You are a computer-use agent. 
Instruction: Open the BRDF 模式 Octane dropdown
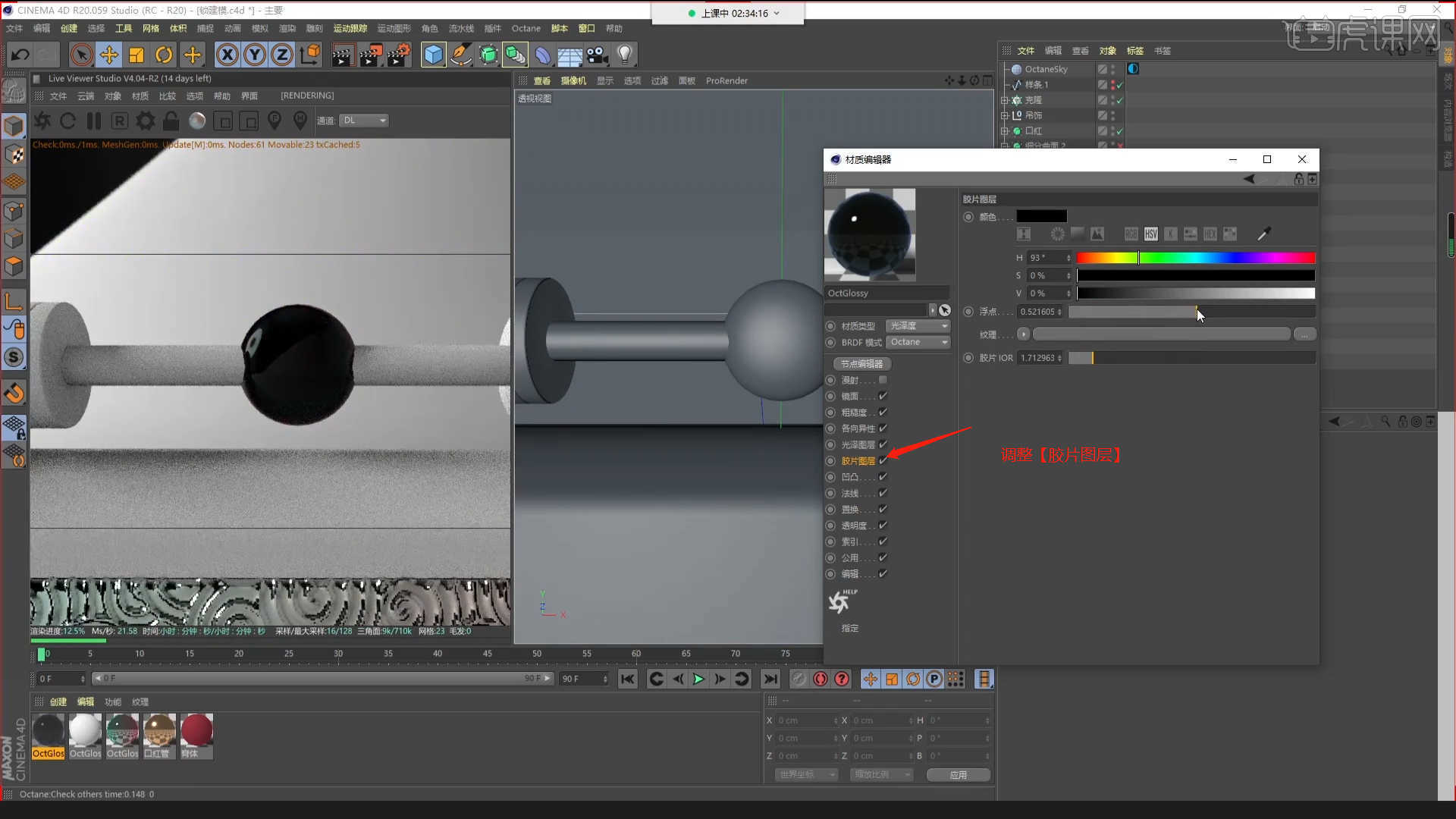click(x=918, y=343)
